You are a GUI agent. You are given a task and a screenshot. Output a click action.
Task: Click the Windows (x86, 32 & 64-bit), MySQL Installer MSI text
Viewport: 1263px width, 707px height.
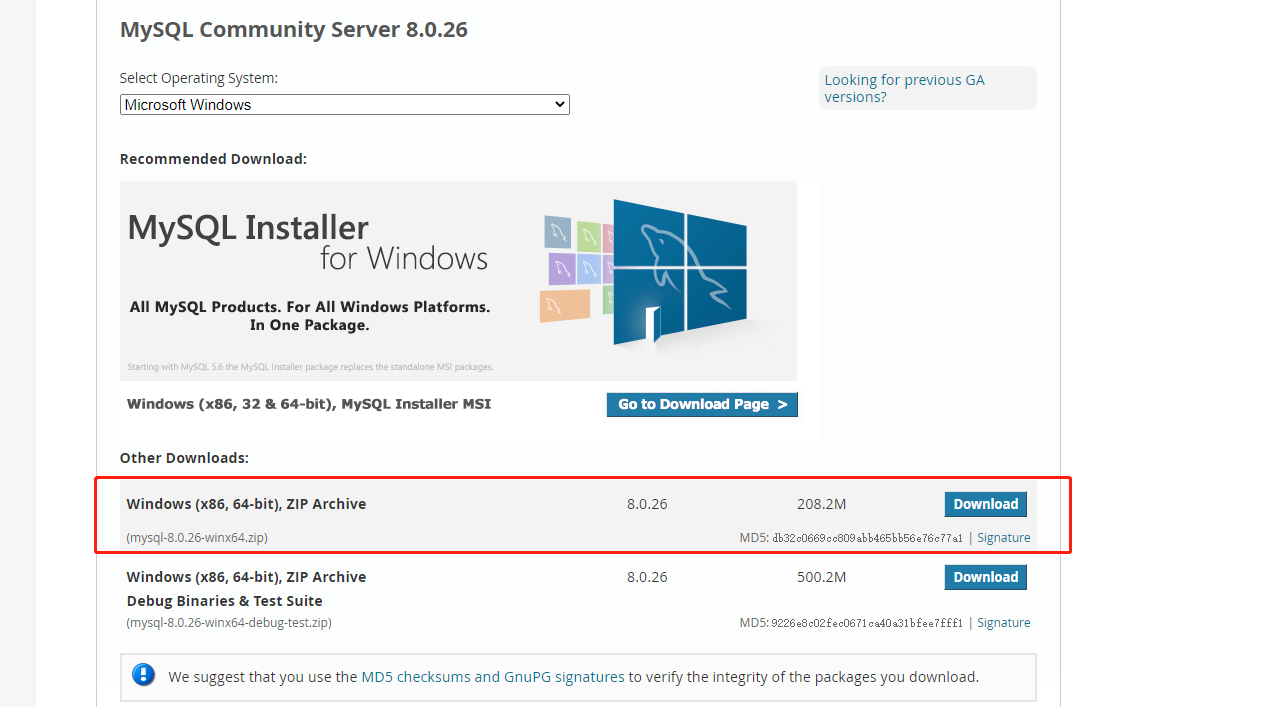(x=309, y=404)
